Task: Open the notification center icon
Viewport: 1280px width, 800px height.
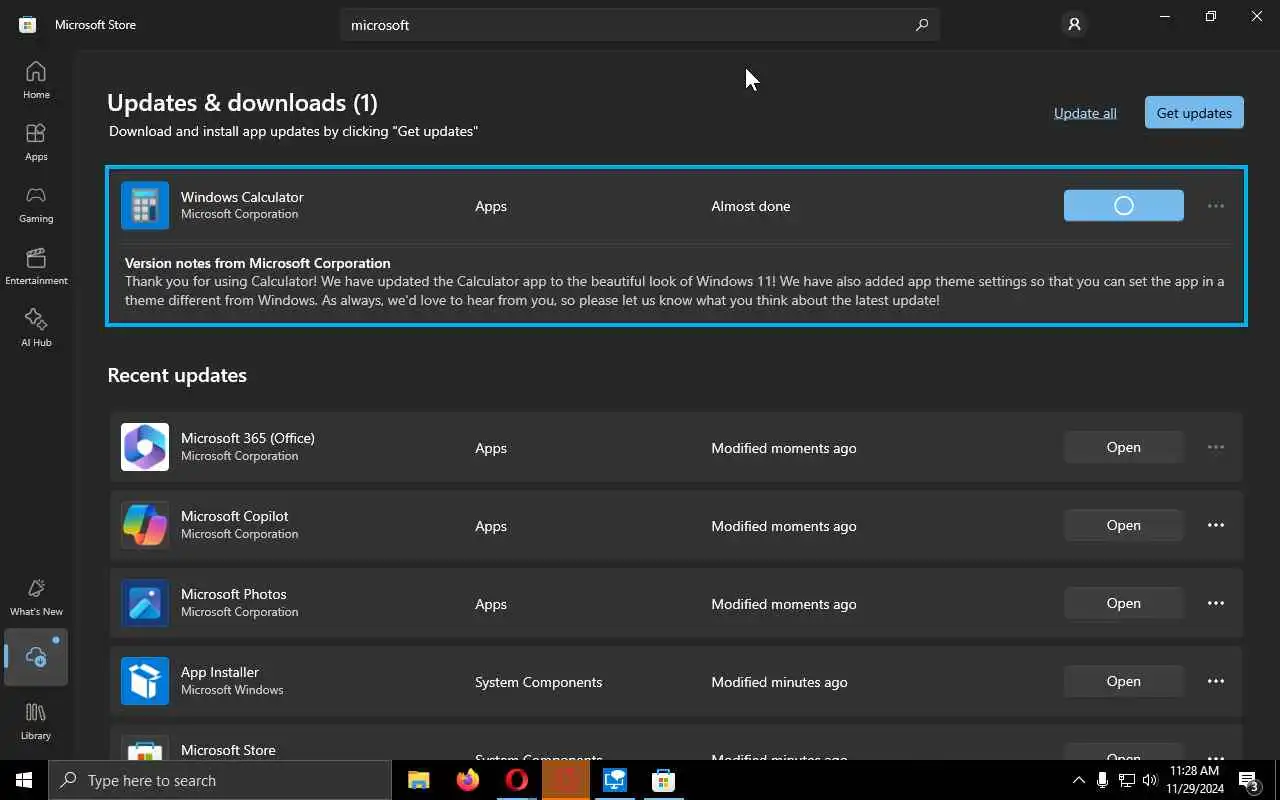Action: pos(1249,780)
